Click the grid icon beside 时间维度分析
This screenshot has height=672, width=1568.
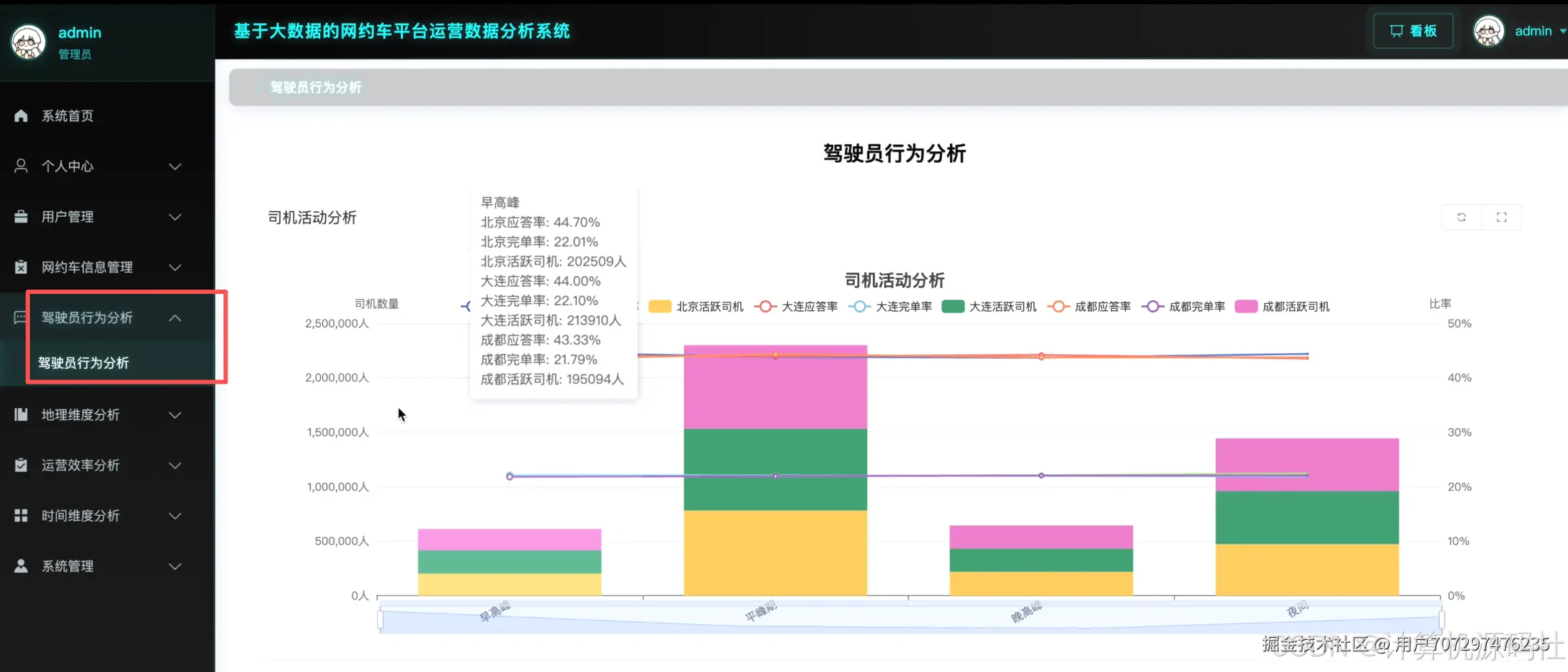pyautogui.click(x=21, y=515)
